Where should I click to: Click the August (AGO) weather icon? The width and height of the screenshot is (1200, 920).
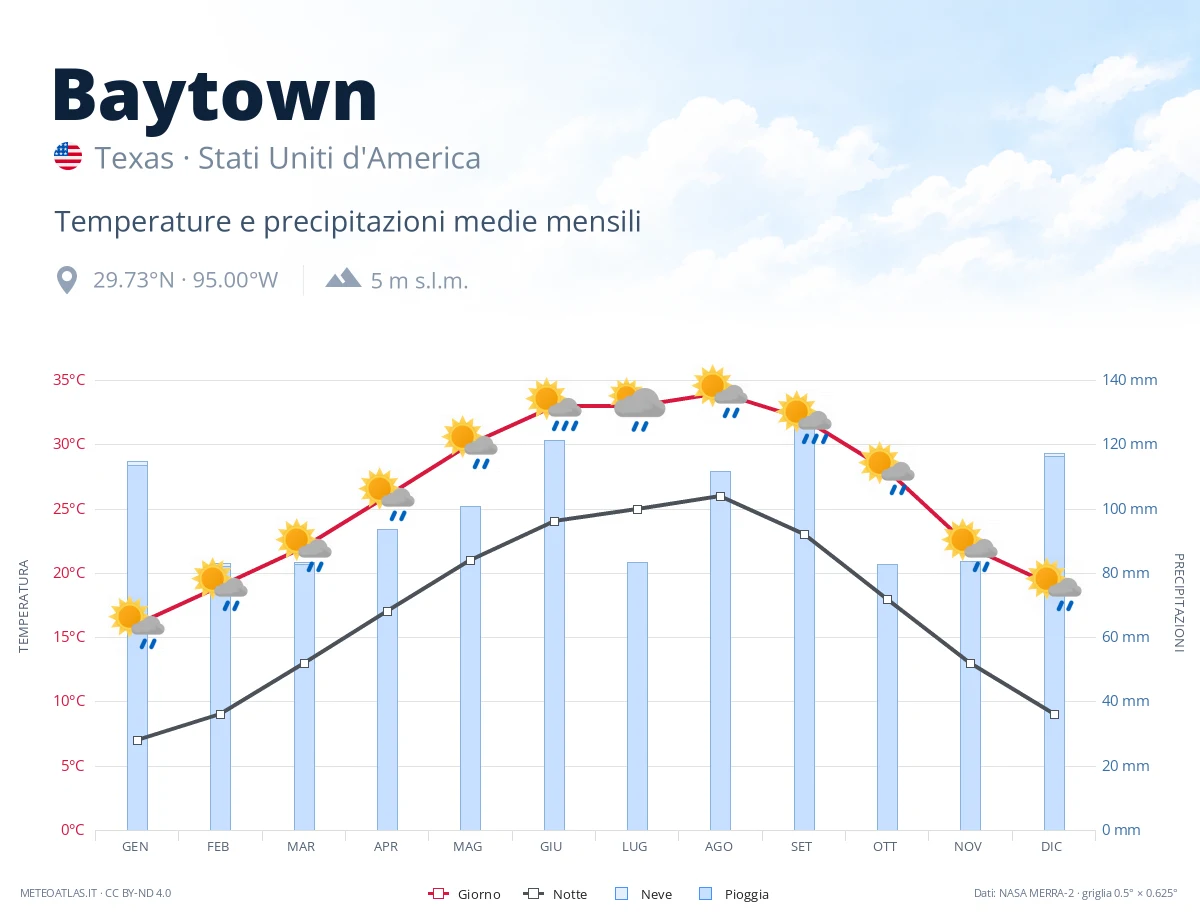[720, 391]
